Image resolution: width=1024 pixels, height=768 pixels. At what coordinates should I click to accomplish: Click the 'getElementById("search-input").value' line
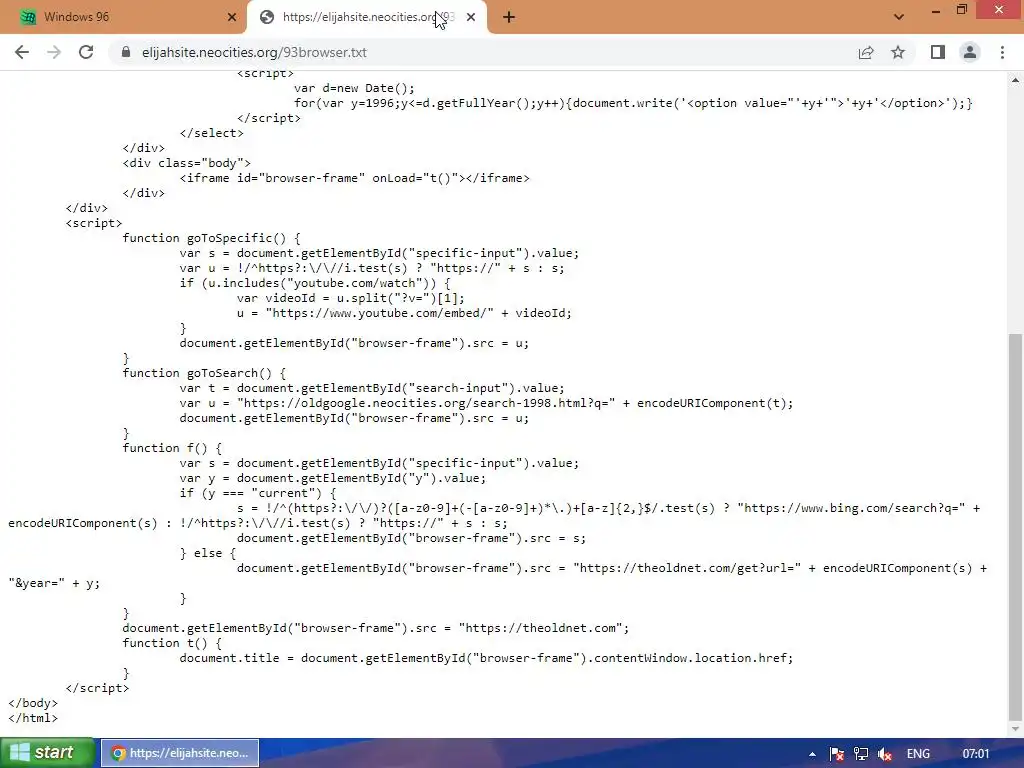tap(372, 388)
